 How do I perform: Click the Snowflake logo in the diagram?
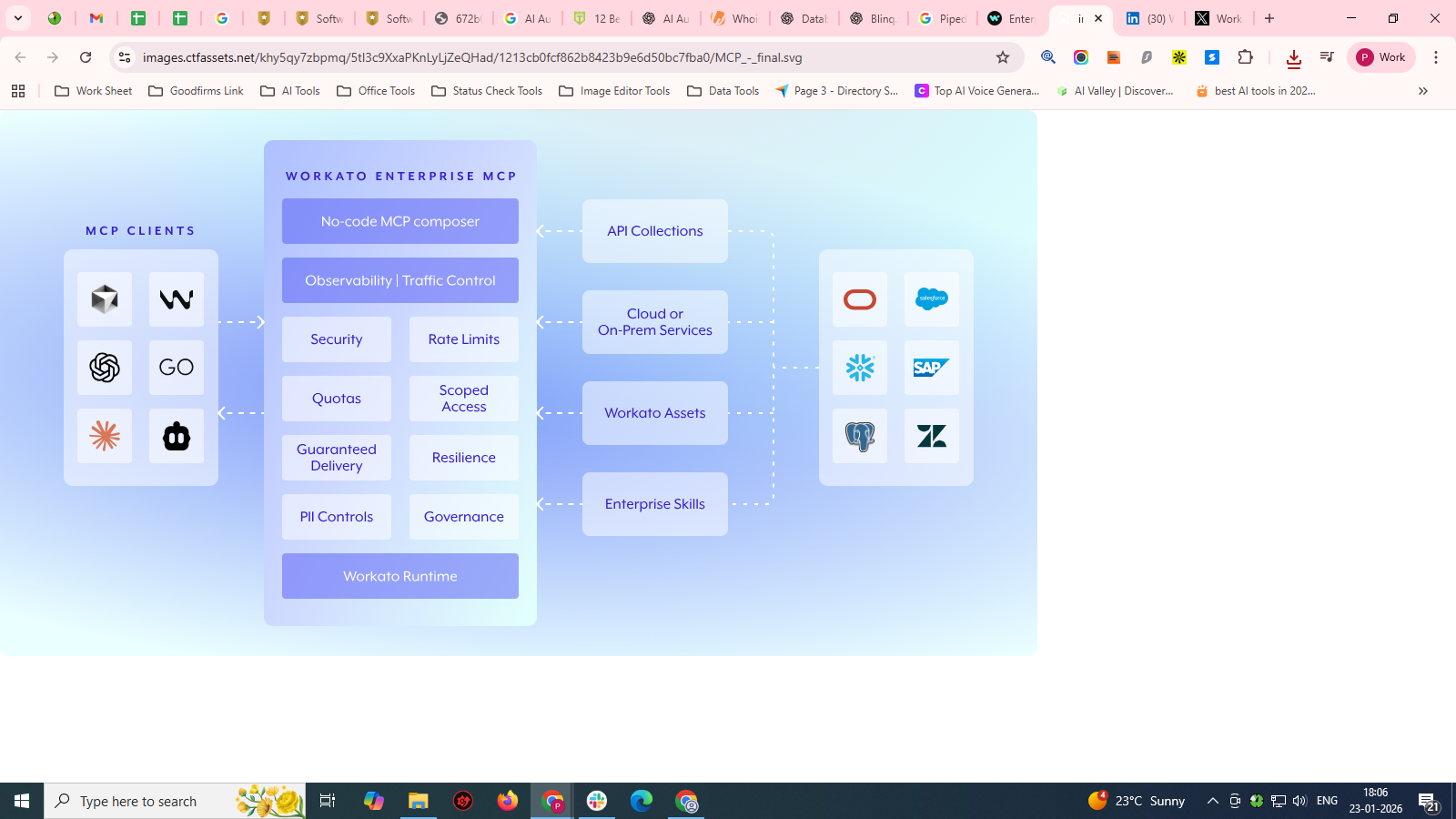pos(860,368)
